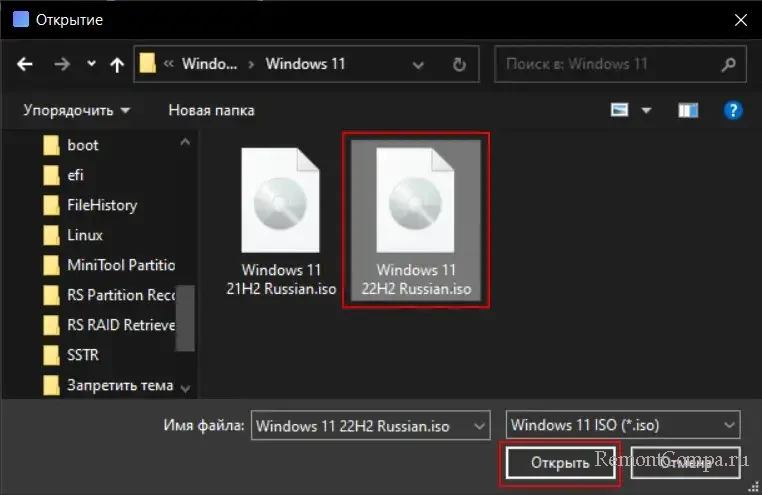Screen dimensions: 762x495
Task: Click the 'Отмена' cancel button
Action: [x=685, y=463]
